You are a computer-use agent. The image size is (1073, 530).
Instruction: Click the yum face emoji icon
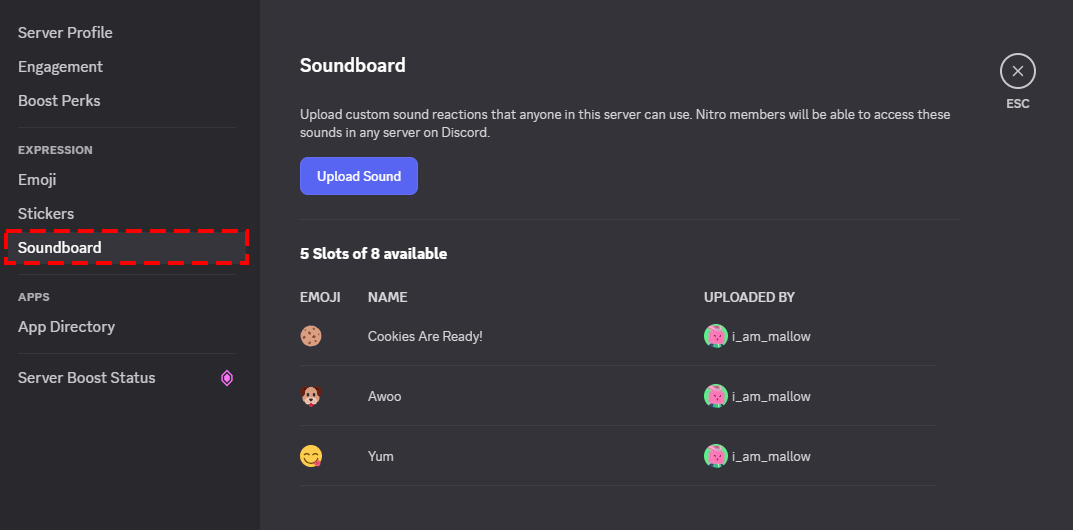pyautogui.click(x=311, y=457)
